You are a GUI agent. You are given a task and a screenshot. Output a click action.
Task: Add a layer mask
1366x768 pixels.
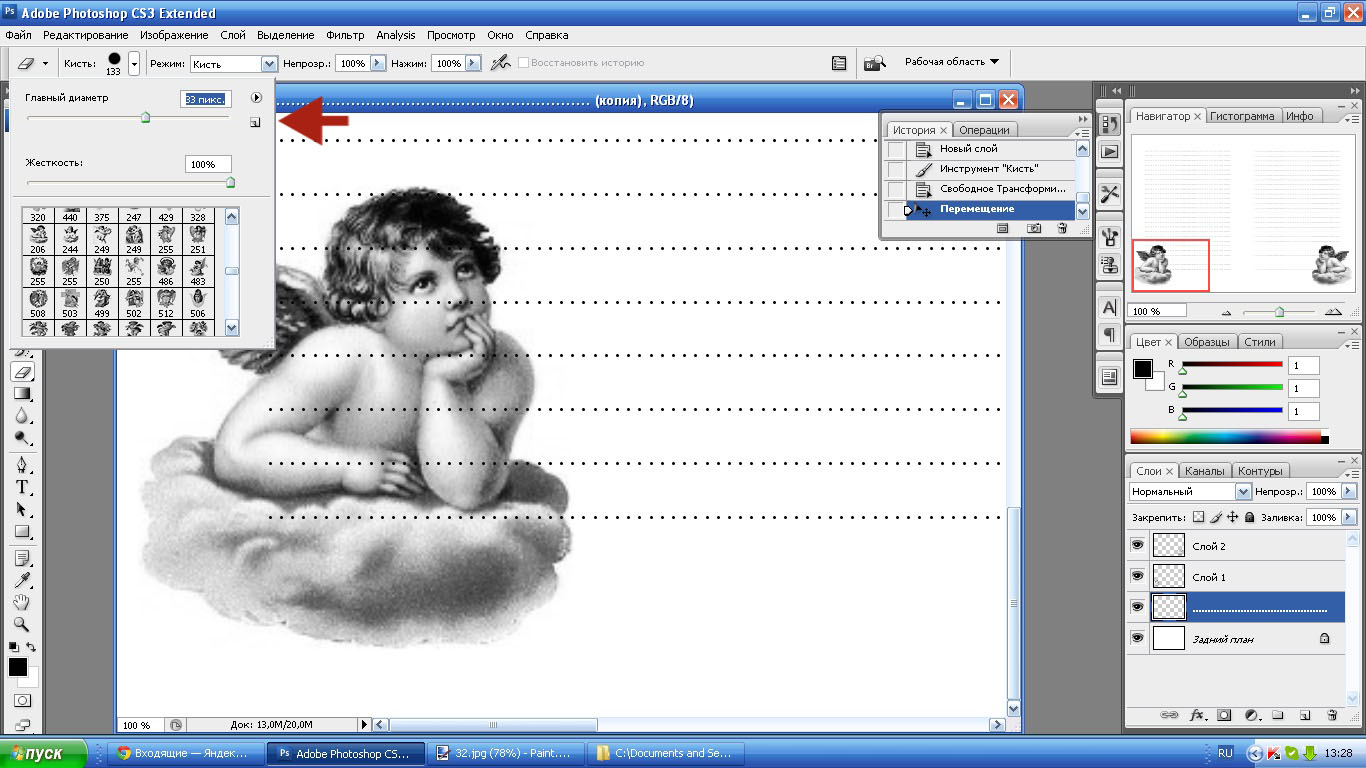(x=1224, y=715)
